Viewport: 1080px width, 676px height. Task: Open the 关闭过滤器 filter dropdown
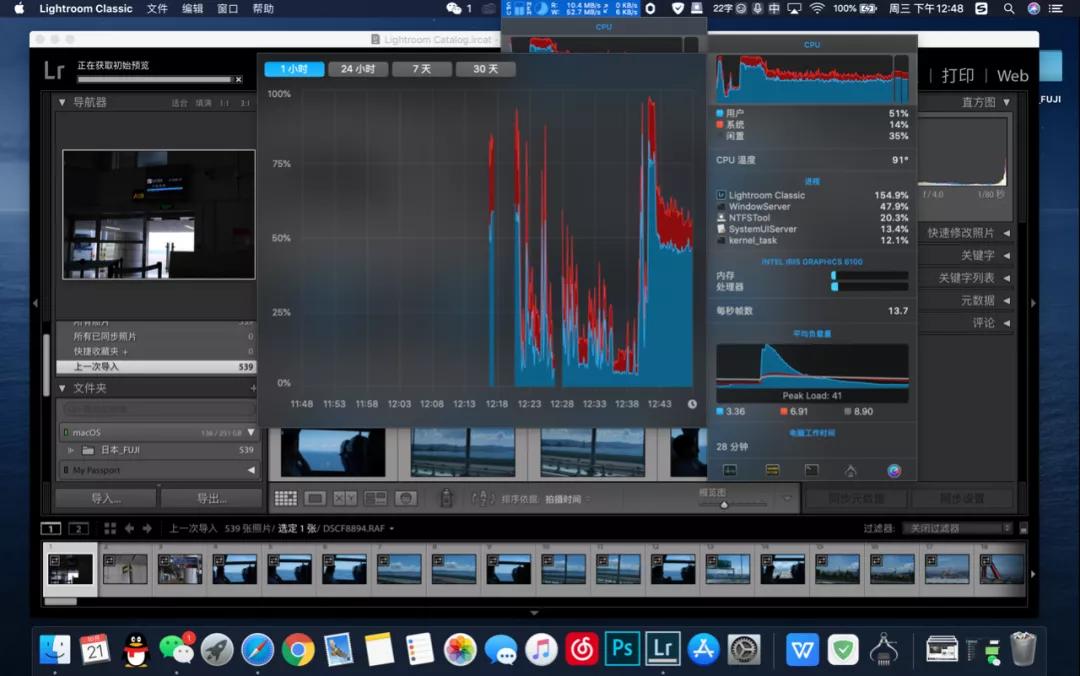coord(957,528)
